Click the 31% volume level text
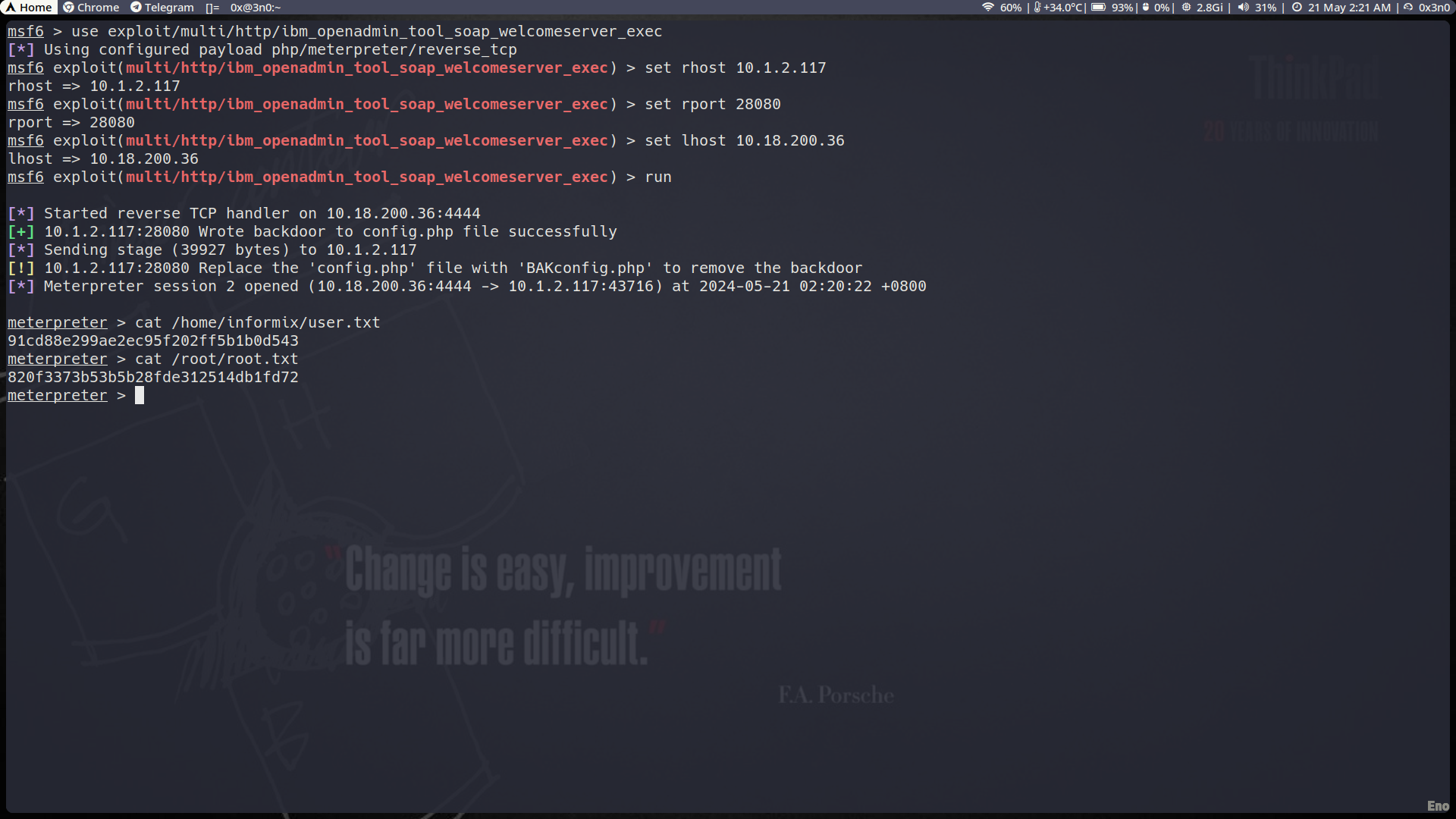1456x819 pixels. [x=1266, y=8]
